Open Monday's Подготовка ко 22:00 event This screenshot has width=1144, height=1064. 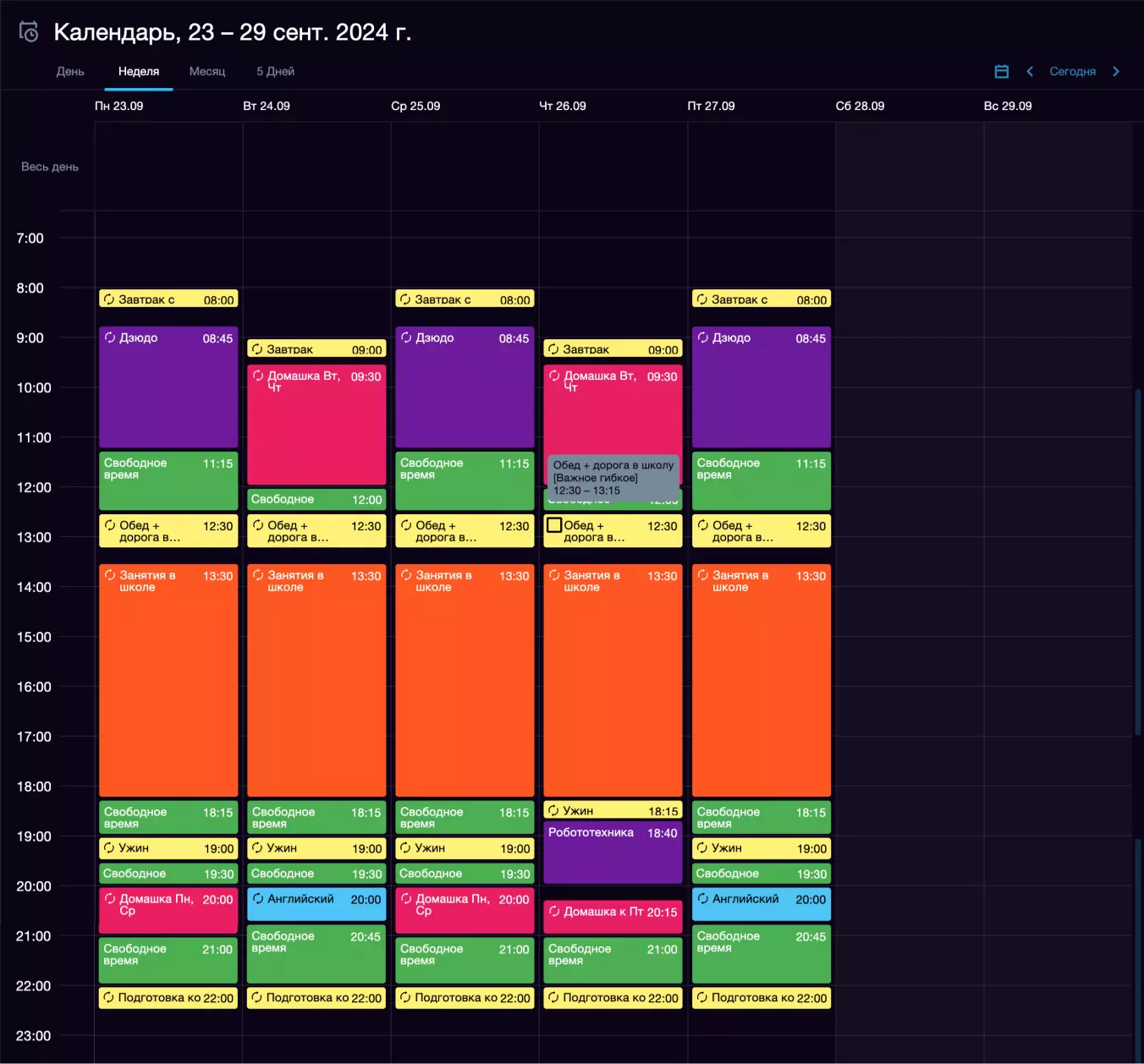coord(168,998)
